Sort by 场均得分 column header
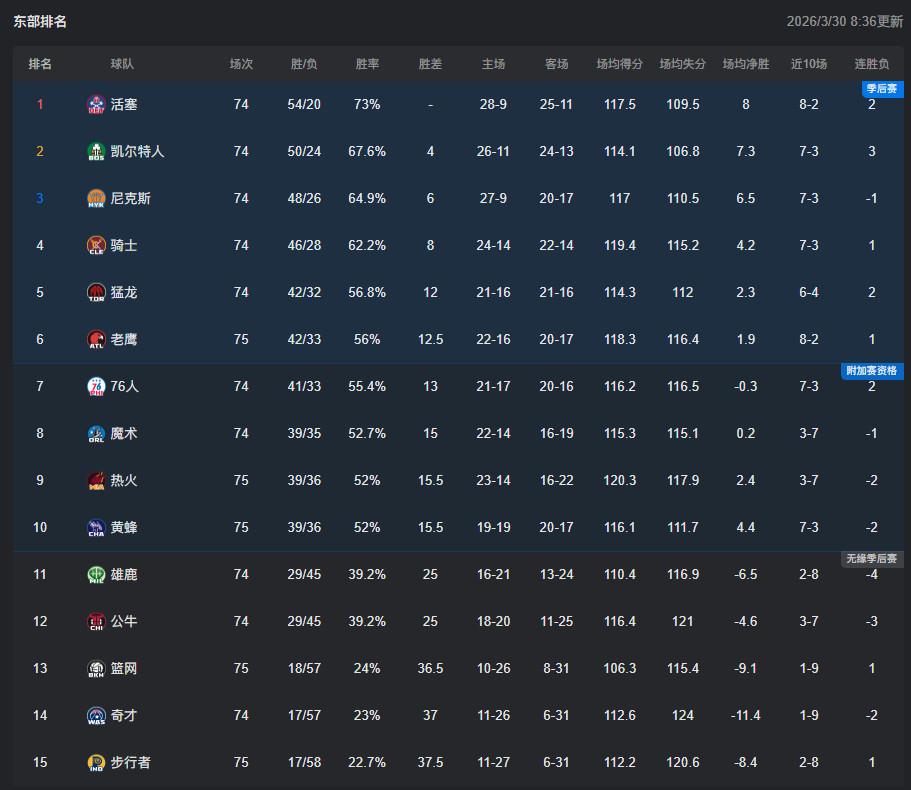Image resolution: width=911 pixels, height=790 pixels. tap(619, 64)
